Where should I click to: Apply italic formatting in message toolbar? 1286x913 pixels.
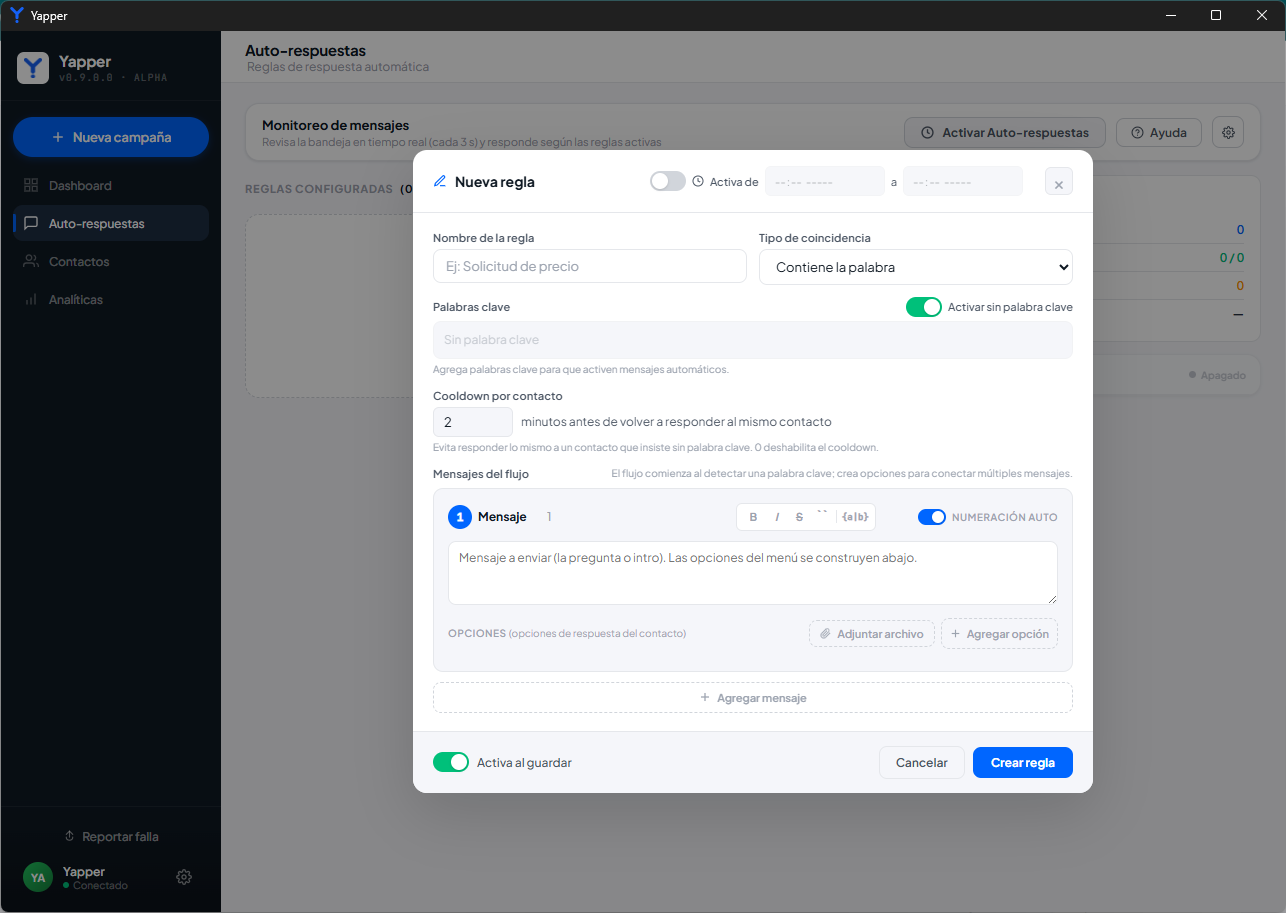pyautogui.click(x=777, y=517)
